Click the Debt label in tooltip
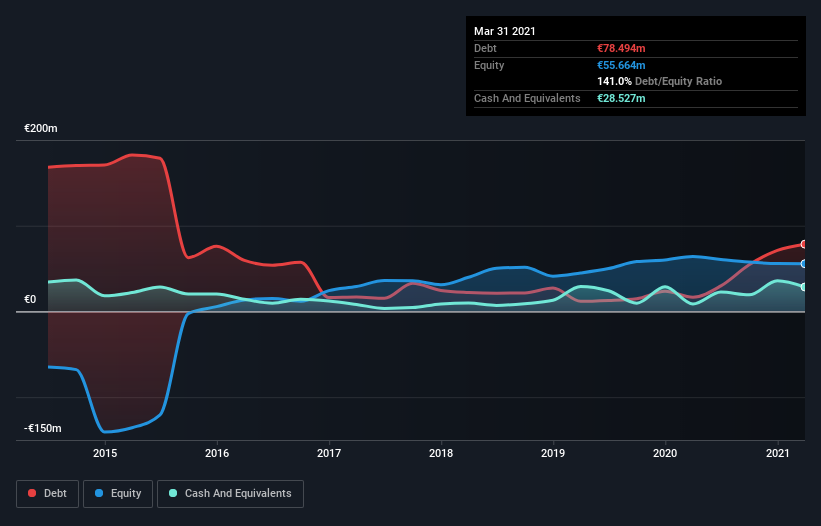This screenshot has width=821, height=526. pos(485,48)
